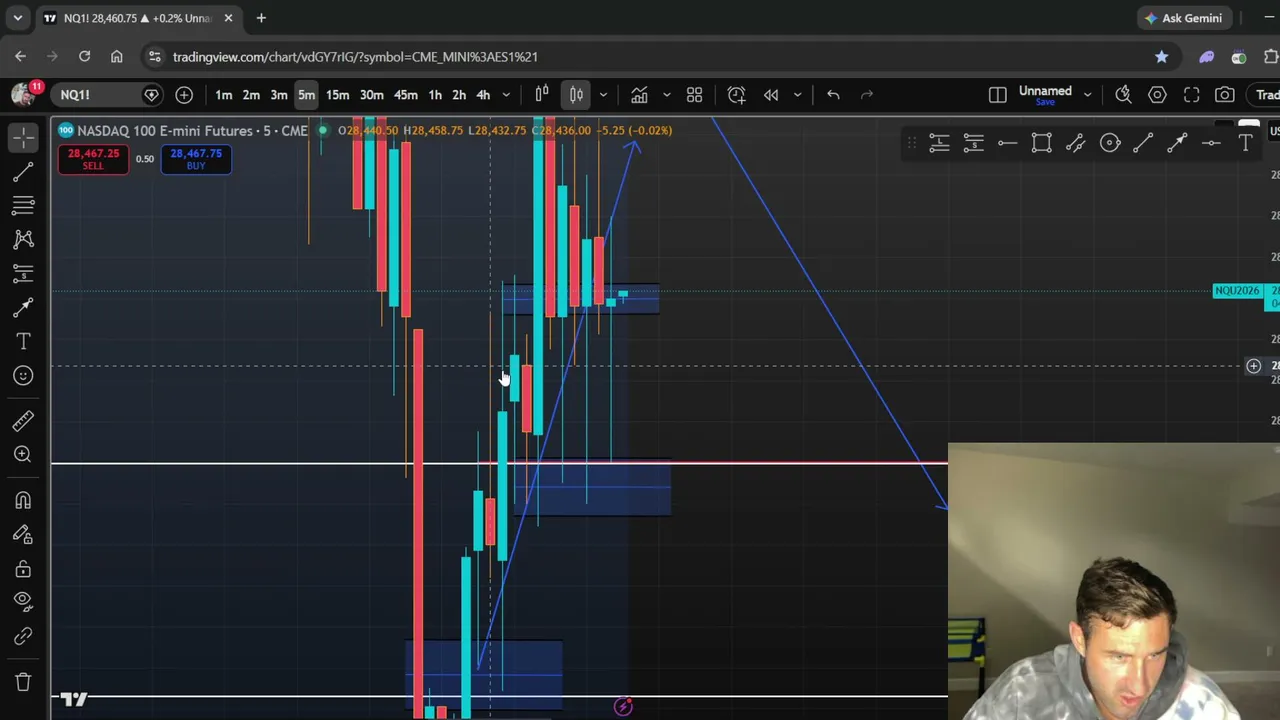Switch to the 3m interval
1280x720 pixels.
(279, 95)
